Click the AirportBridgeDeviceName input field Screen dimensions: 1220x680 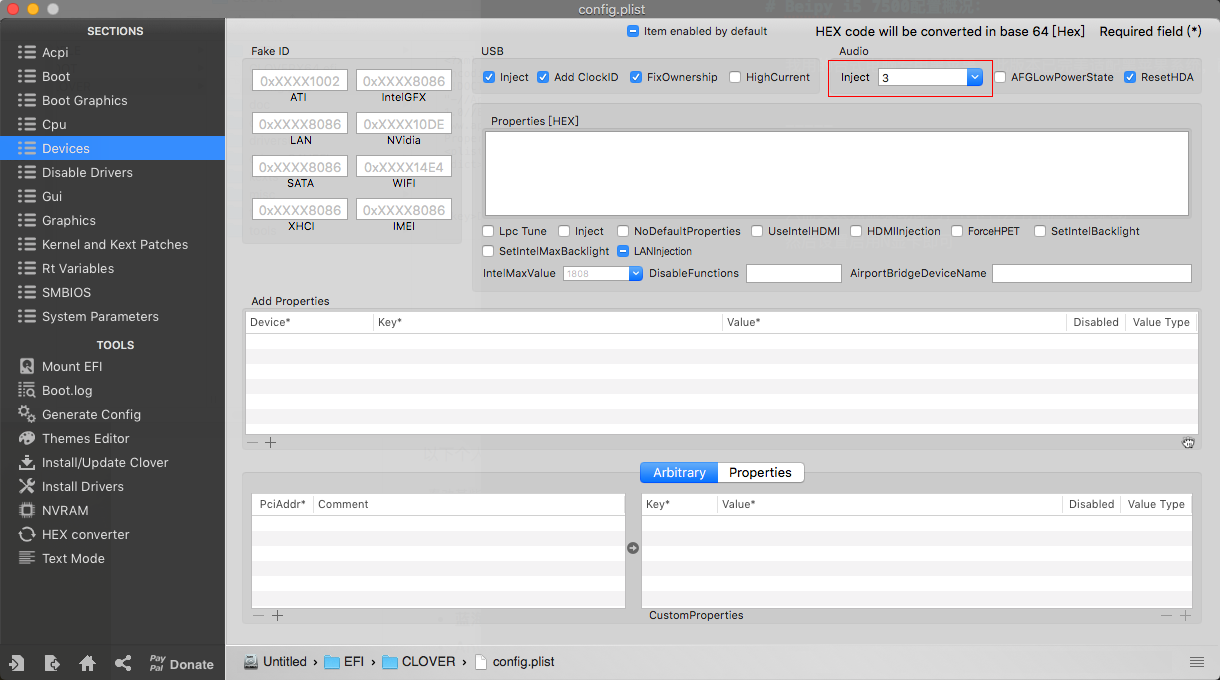[1092, 273]
